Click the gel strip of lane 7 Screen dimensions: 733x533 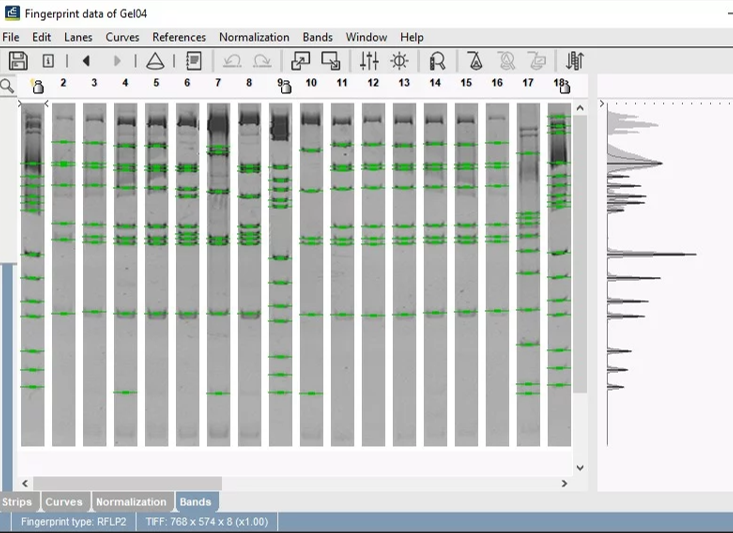coord(218,274)
